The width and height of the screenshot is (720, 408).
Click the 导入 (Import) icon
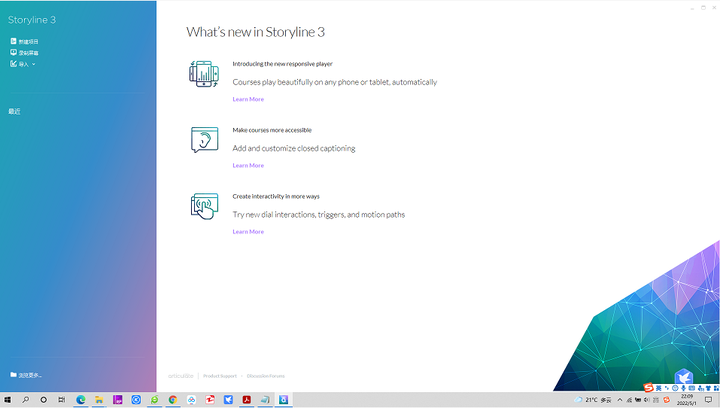13,64
